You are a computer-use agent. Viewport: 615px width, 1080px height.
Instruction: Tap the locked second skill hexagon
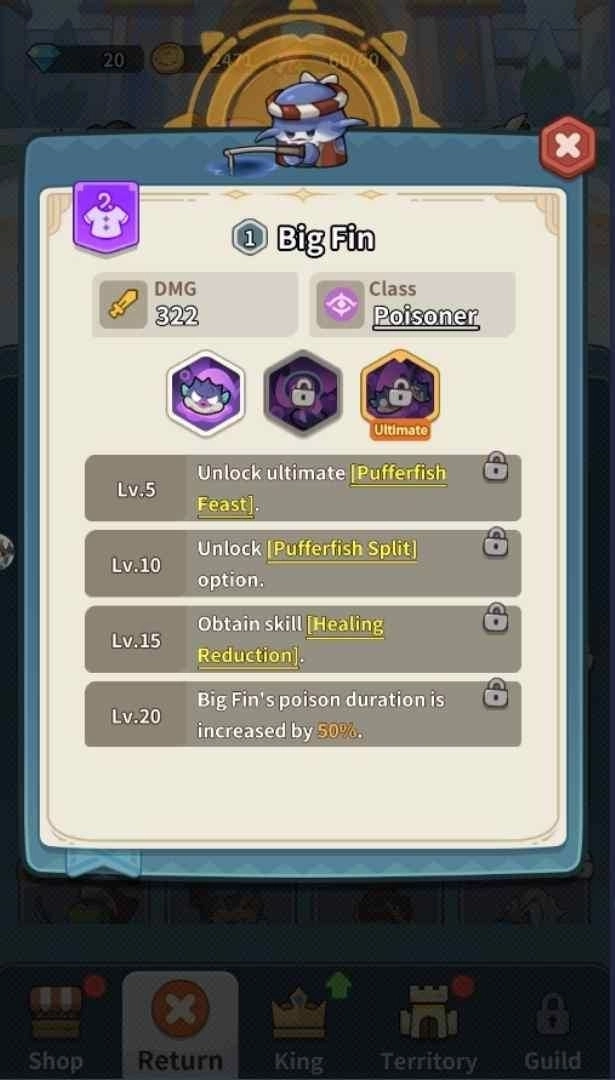coord(303,393)
